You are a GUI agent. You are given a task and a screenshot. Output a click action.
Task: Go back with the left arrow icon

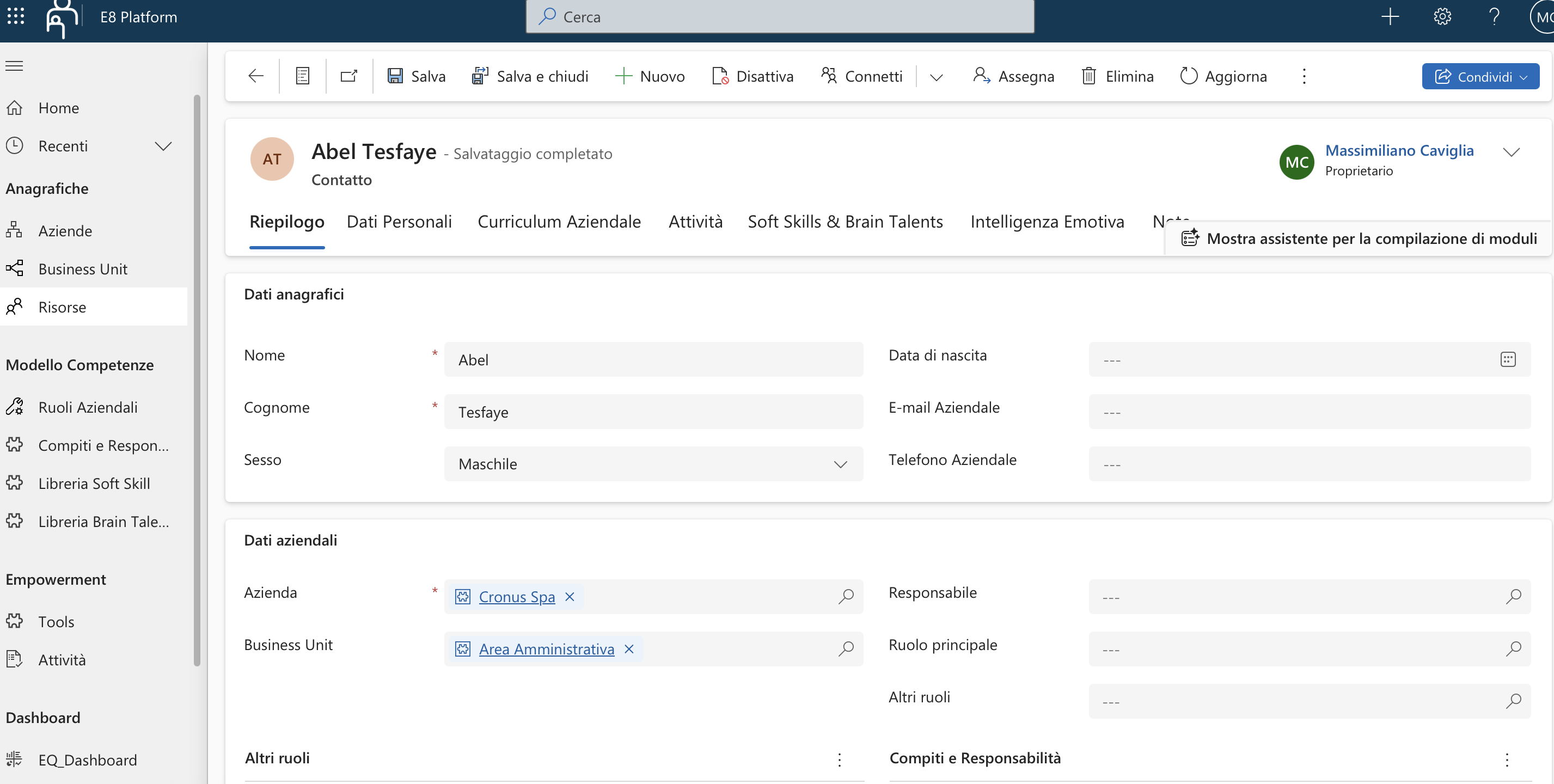pos(256,76)
